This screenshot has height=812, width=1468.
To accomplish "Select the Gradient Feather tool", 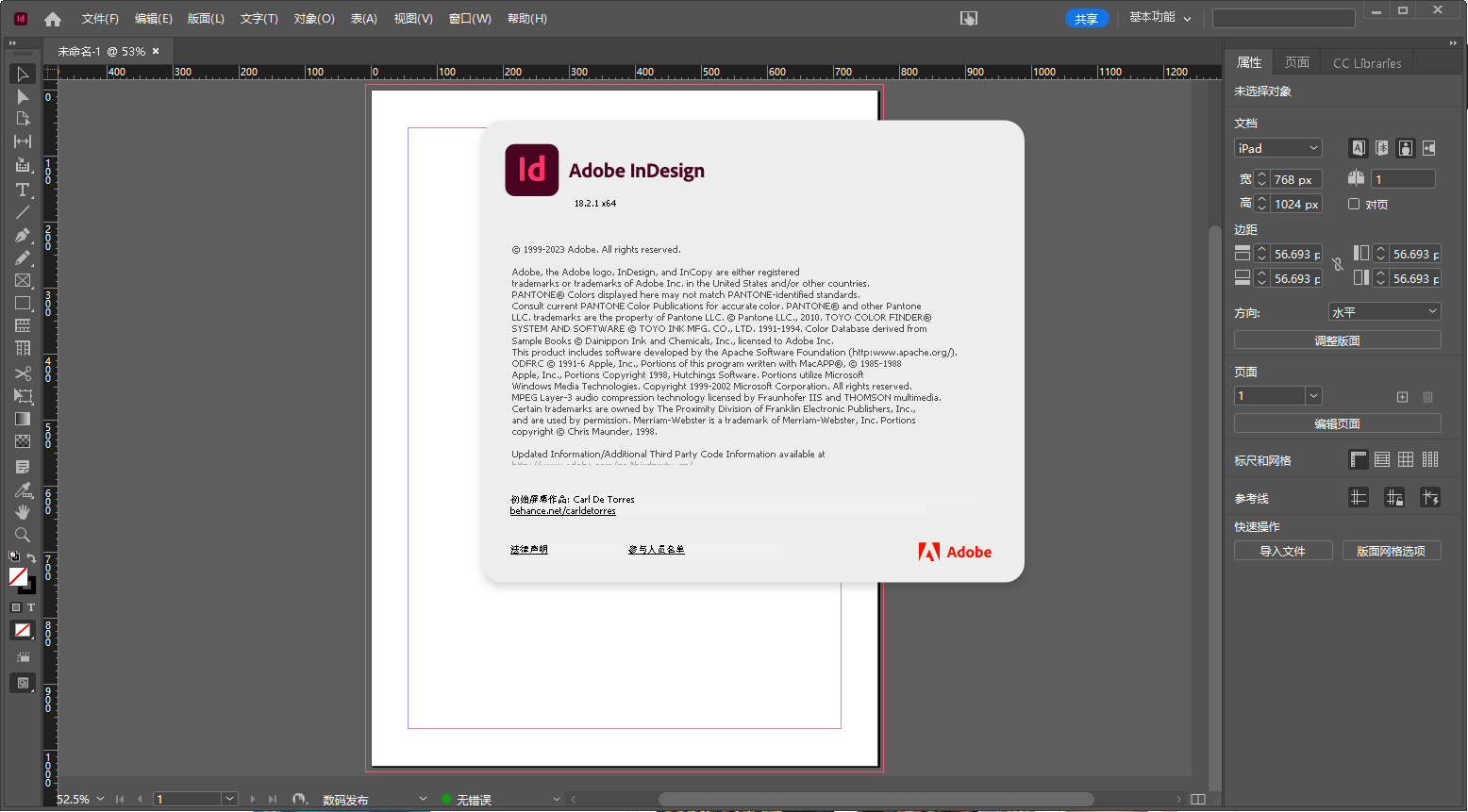I will pos(23,441).
